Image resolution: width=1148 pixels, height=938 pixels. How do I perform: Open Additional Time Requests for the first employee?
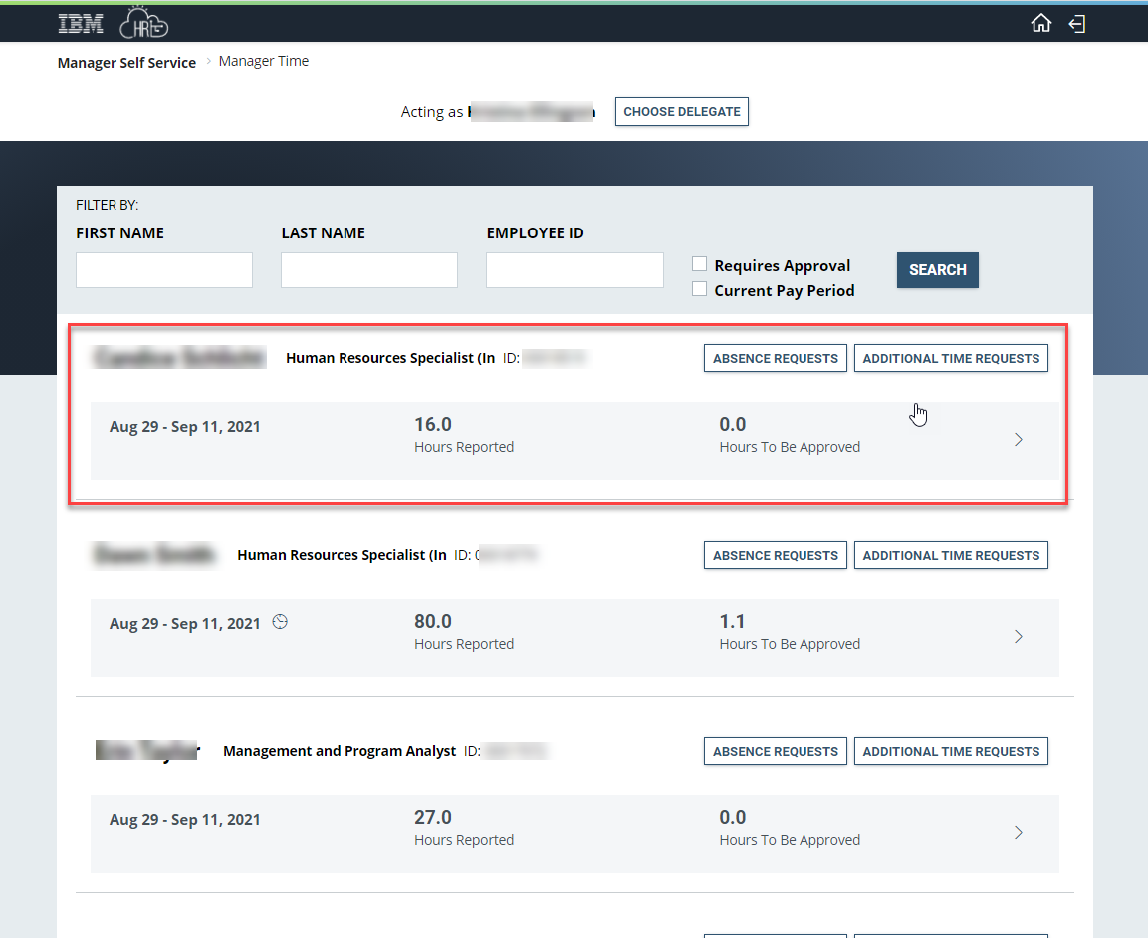pos(950,358)
